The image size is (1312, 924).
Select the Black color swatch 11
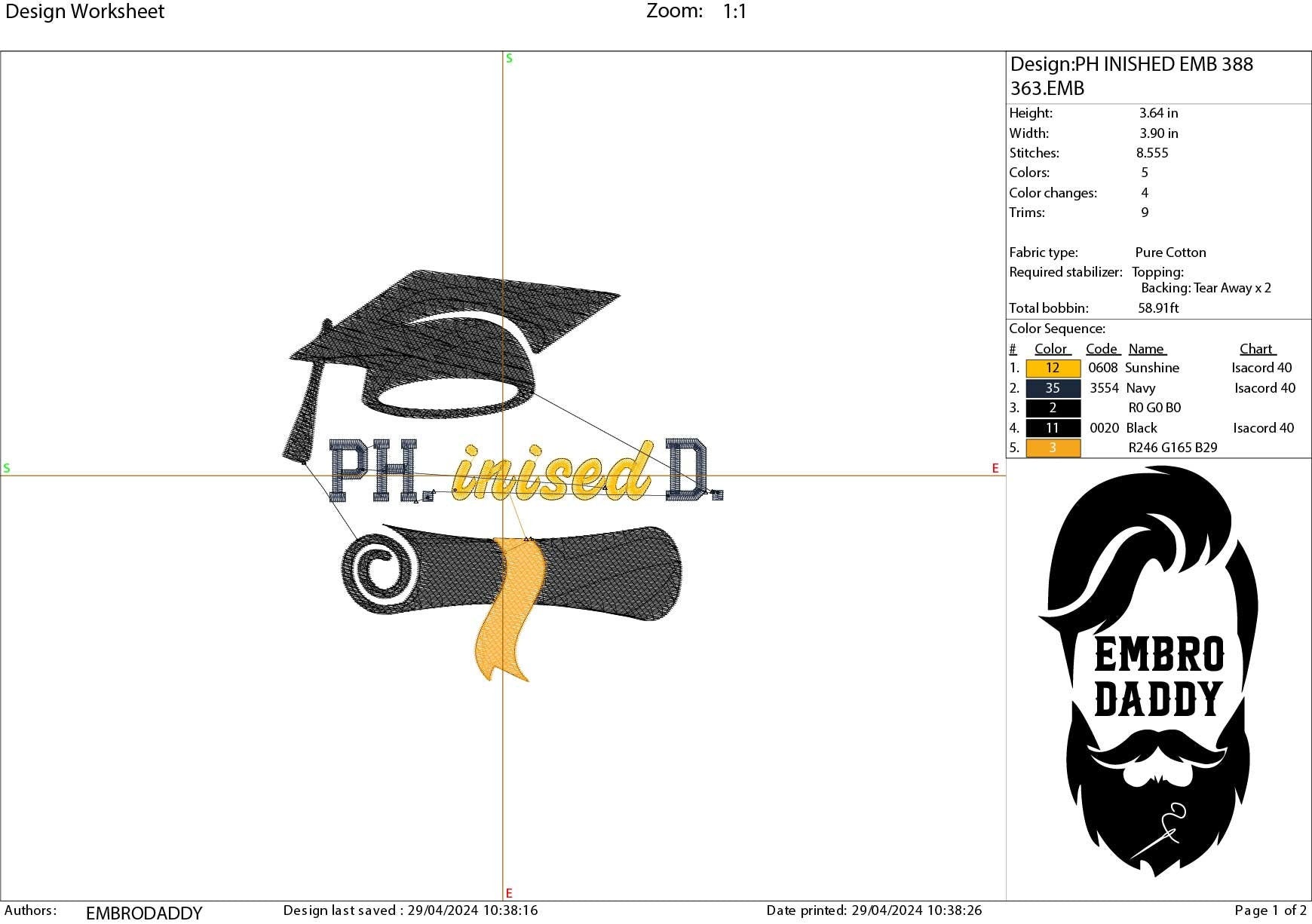point(1053,428)
